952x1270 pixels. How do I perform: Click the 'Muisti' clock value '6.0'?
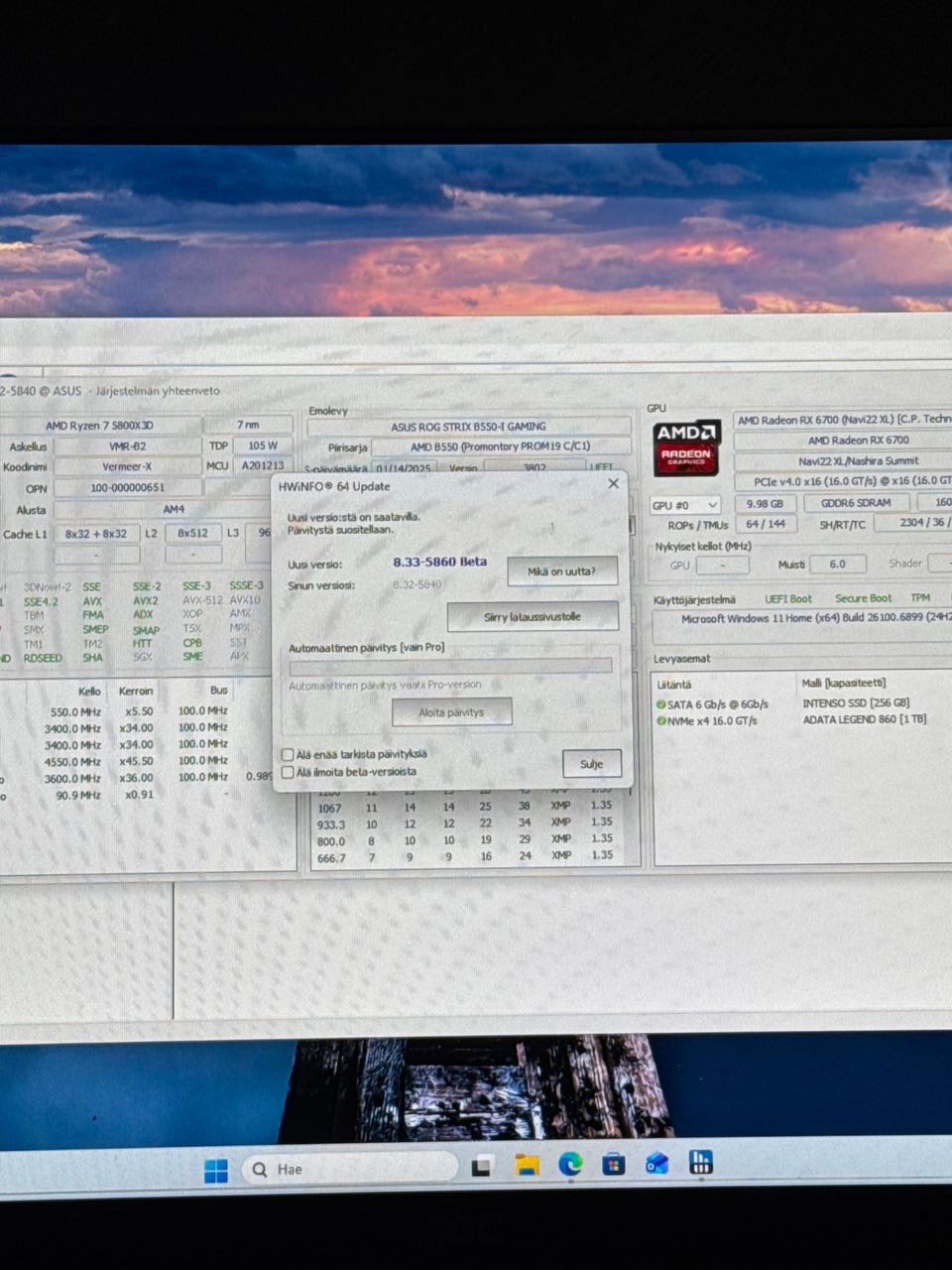point(838,564)
